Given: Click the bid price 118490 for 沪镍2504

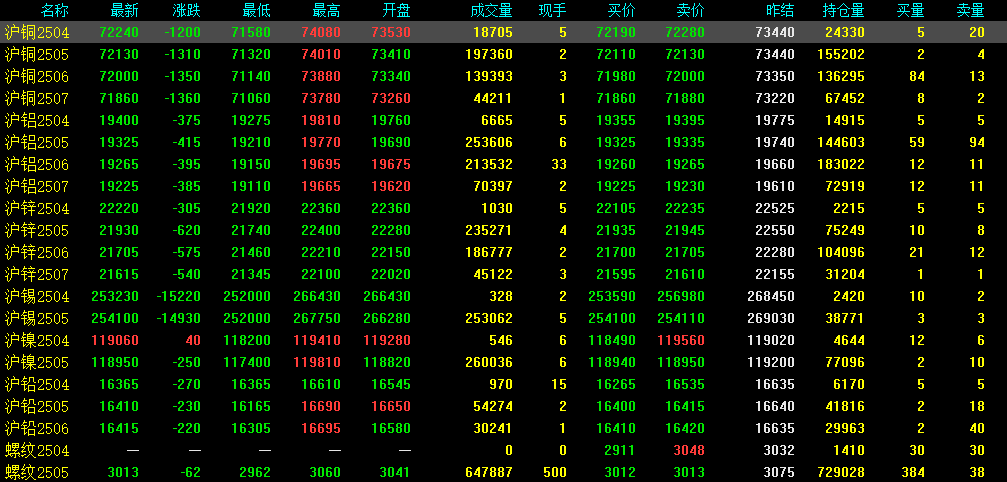Looking at the screenshot, I should [612, 341].
